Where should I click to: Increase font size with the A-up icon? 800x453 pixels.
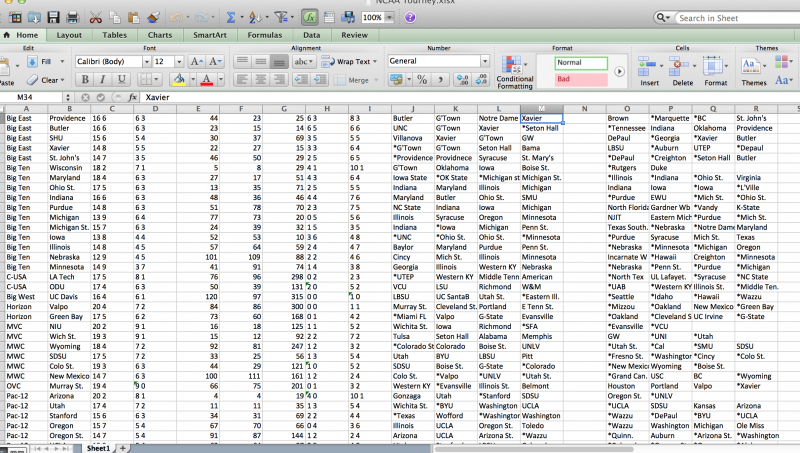196,62
